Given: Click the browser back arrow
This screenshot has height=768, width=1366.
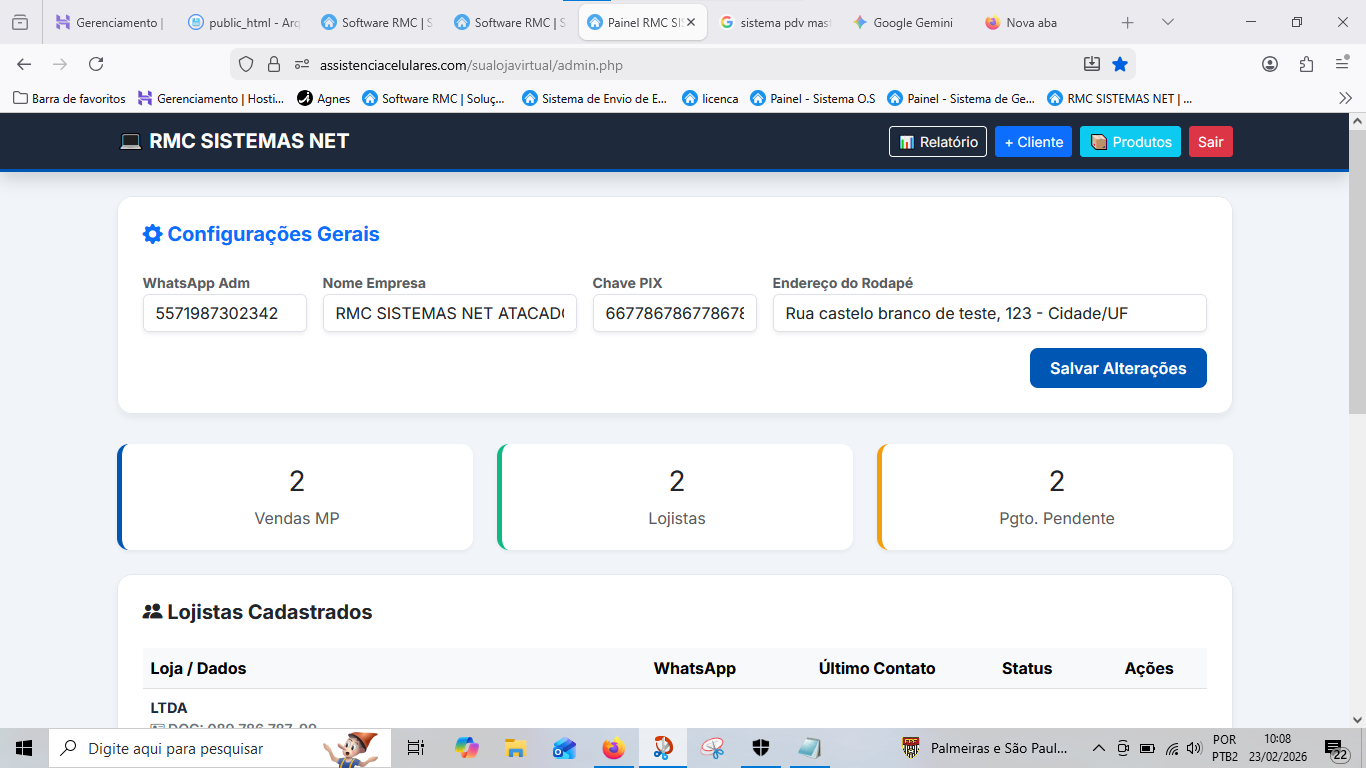Looking at the screenshot, I should [24, 64].
